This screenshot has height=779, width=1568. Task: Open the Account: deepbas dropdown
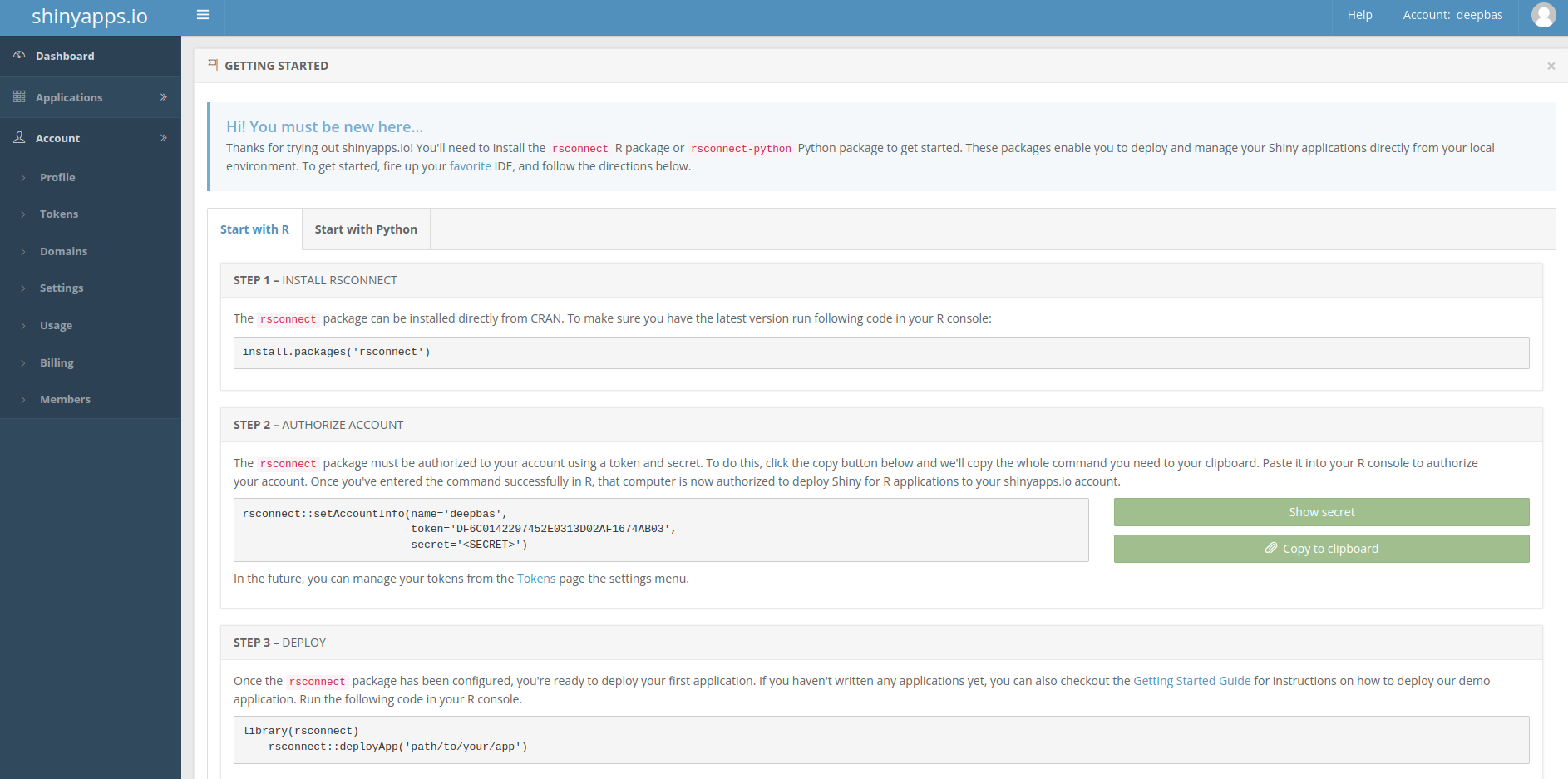pyautogui.click(x=1452, y=15)
